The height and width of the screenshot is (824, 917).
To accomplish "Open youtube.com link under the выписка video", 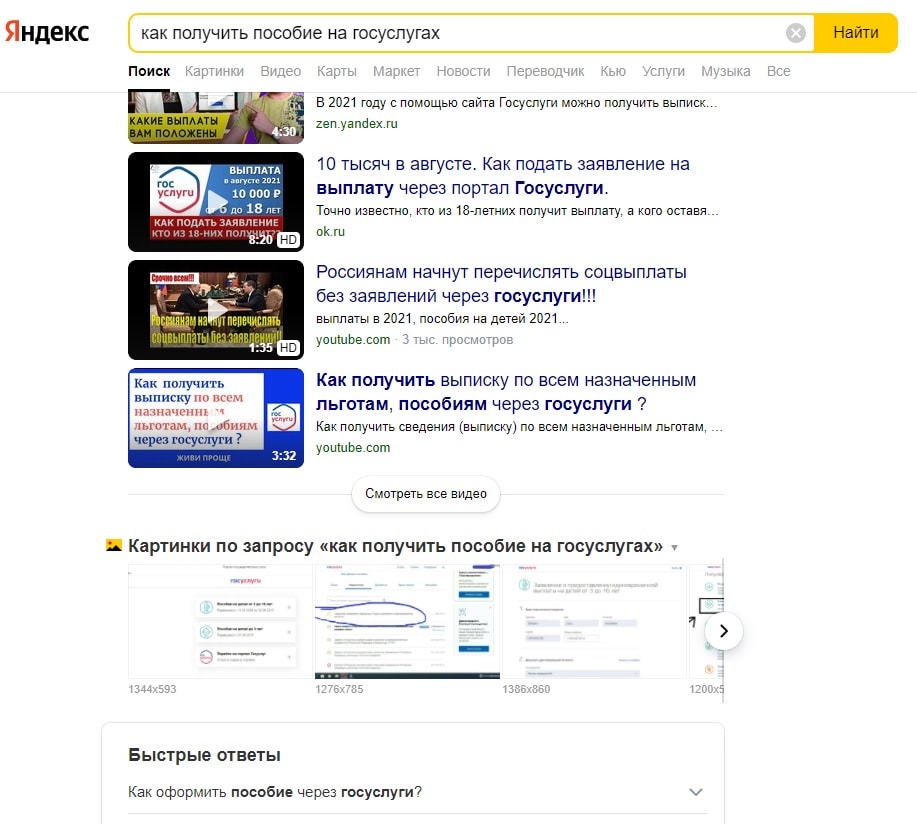I will [353, 447].
